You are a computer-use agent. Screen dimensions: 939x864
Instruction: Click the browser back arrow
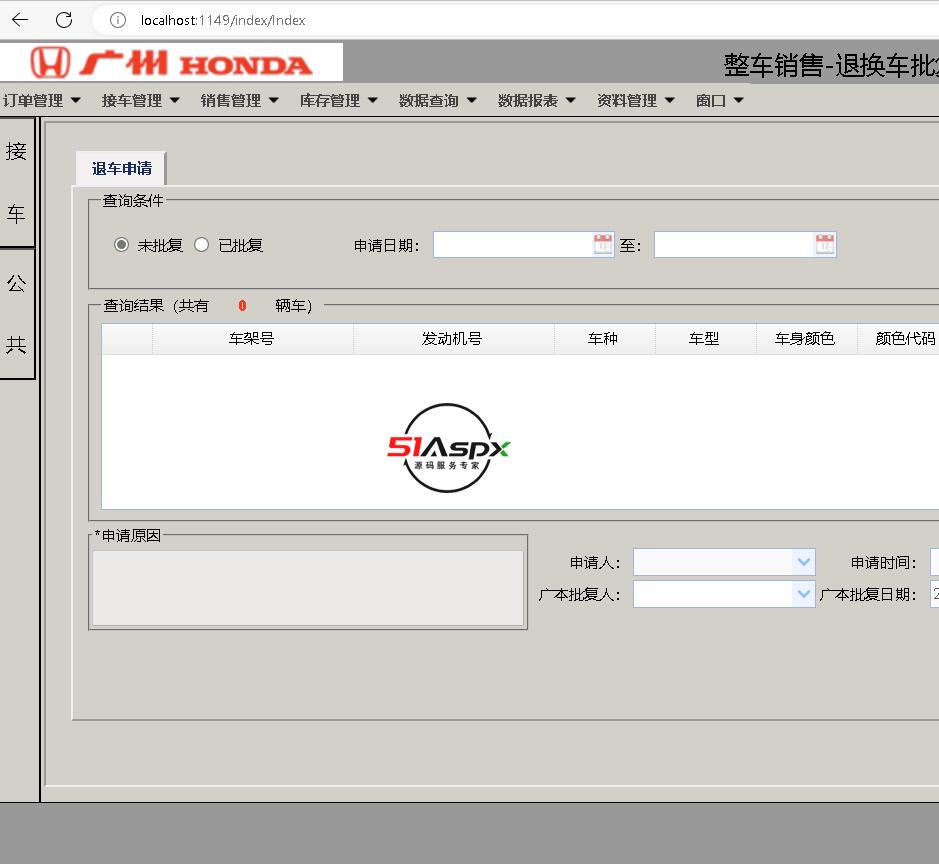(20, 20)
